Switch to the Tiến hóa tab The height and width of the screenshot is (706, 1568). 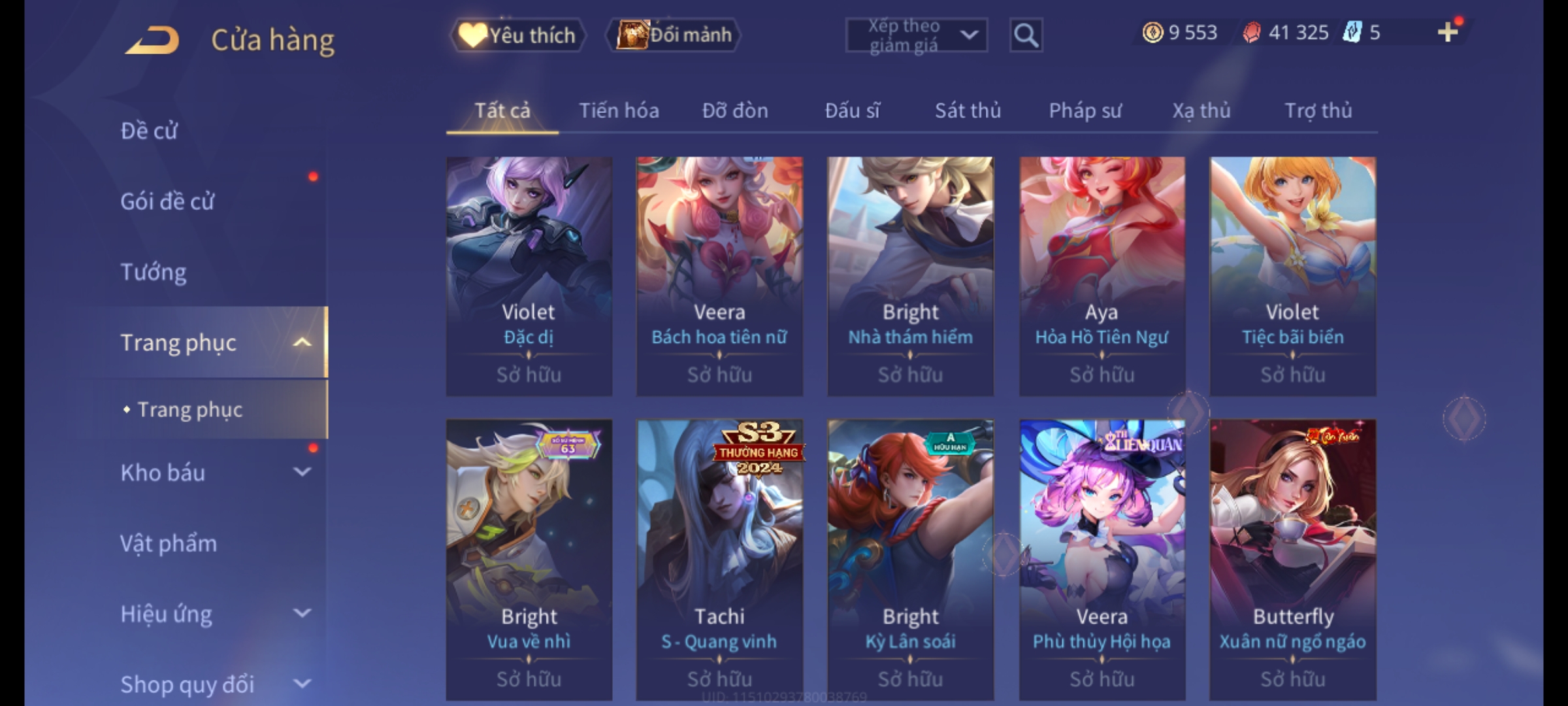[619, 110]
